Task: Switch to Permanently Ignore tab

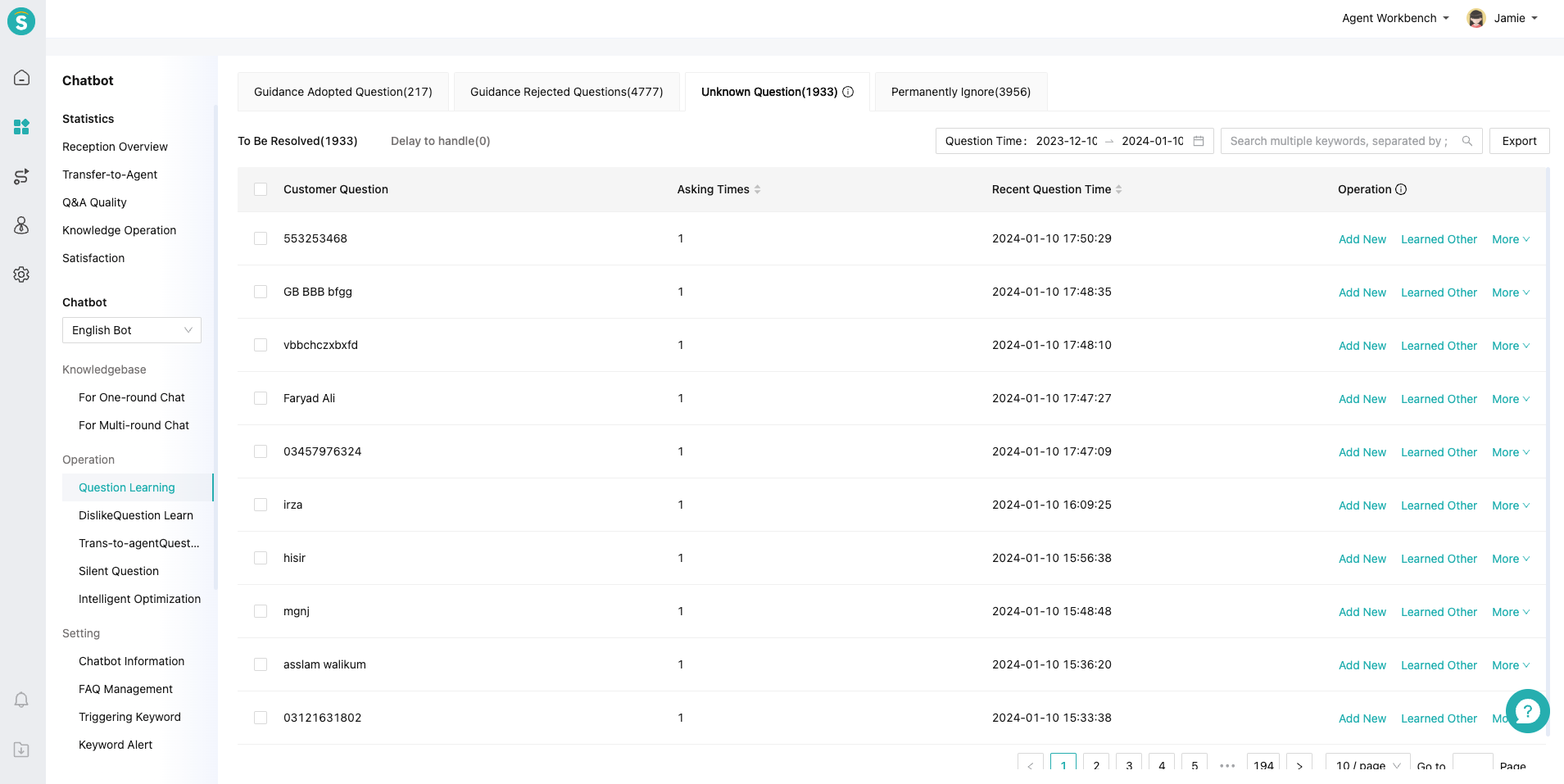Action: tap(961, 92)
